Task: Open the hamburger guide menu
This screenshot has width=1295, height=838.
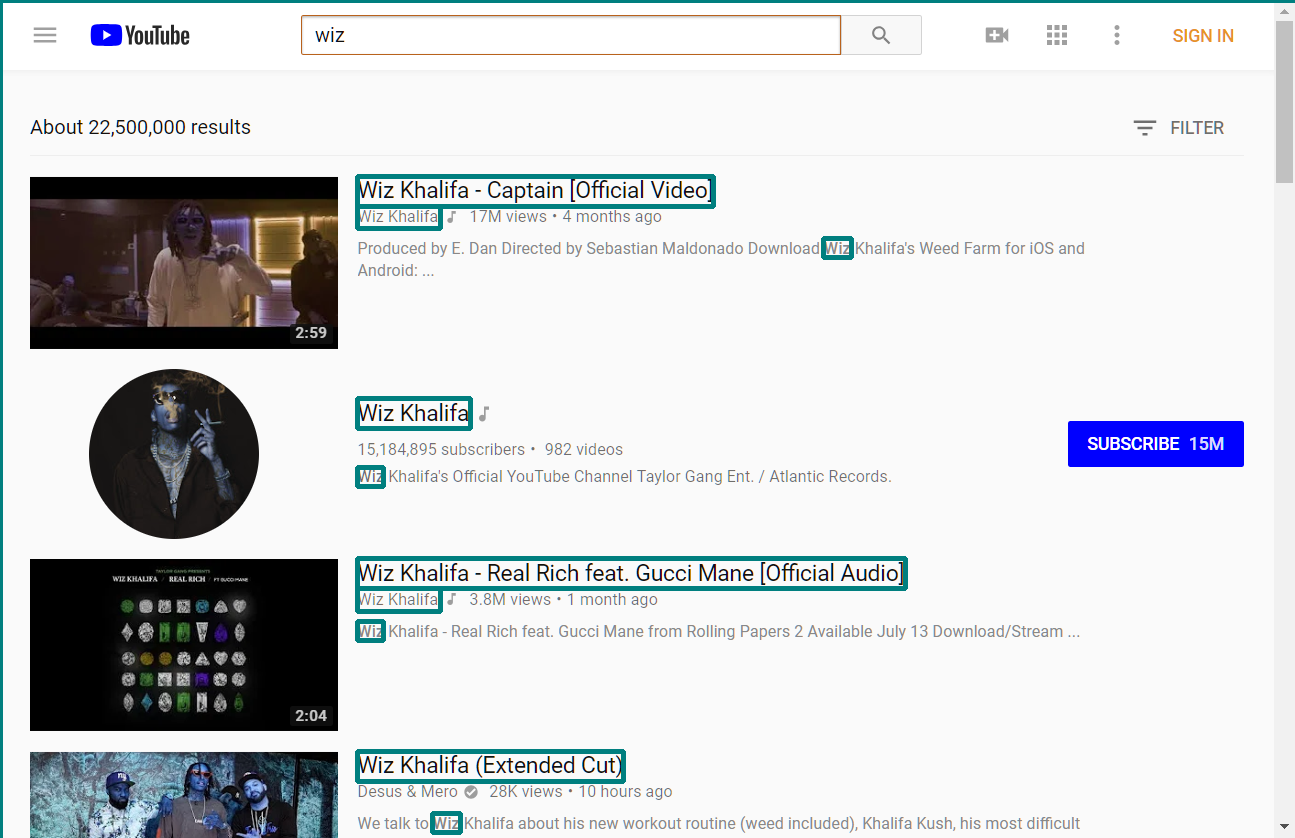Action: (x=45, y=35)
